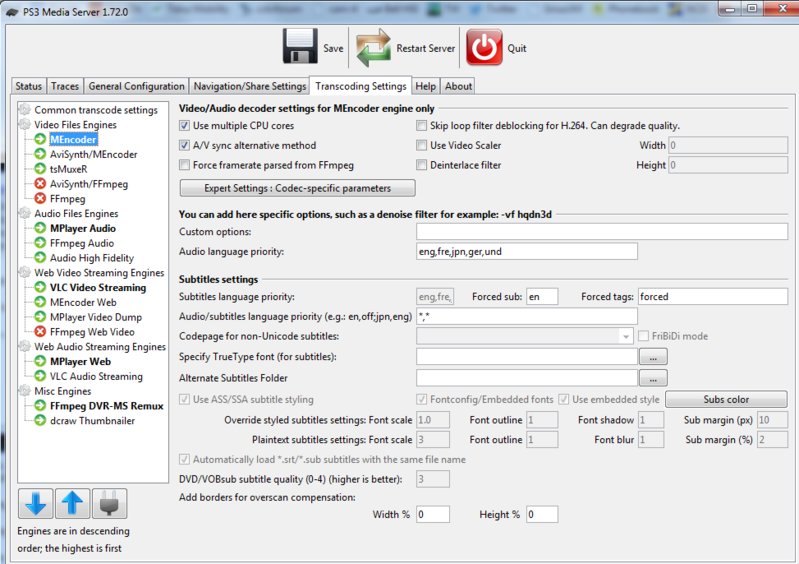Browse for Alternate Subtitles Folder
Screen dimensions: 799x564
(653, 378)
